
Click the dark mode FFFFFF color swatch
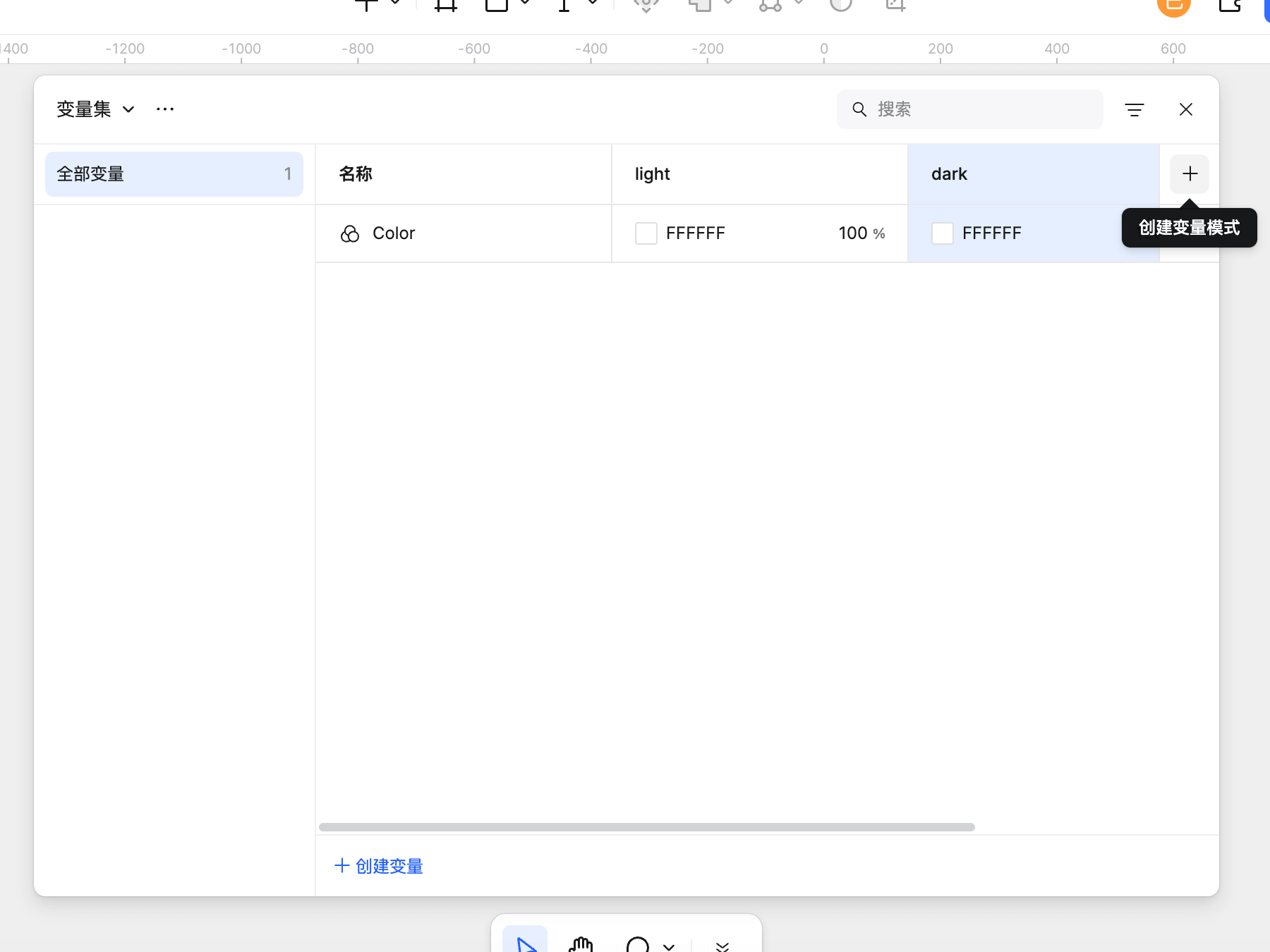[943, 233]
